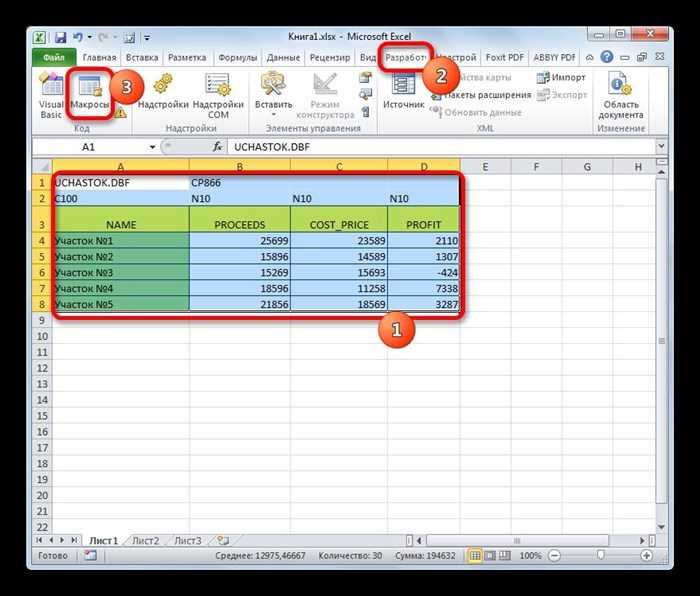Click Экспорт XML export
The height and width of the screenshot is (596, 700).
[562, 95]
